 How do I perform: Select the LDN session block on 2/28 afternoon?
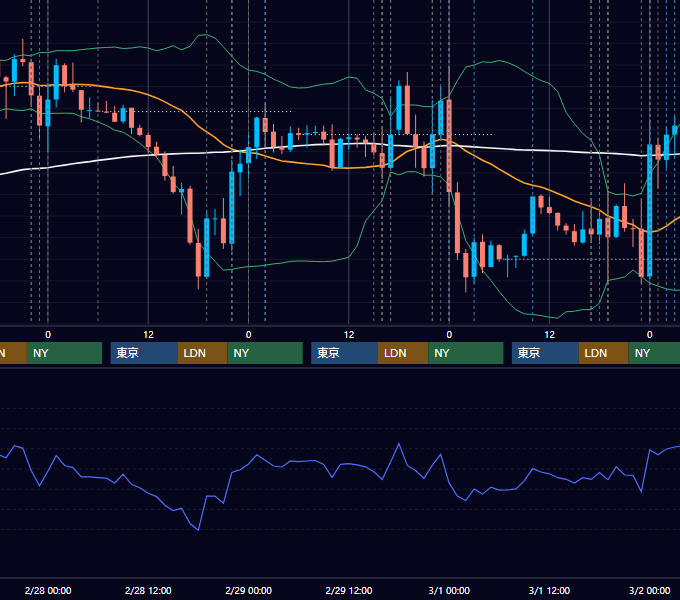click(x=203, y=353)
